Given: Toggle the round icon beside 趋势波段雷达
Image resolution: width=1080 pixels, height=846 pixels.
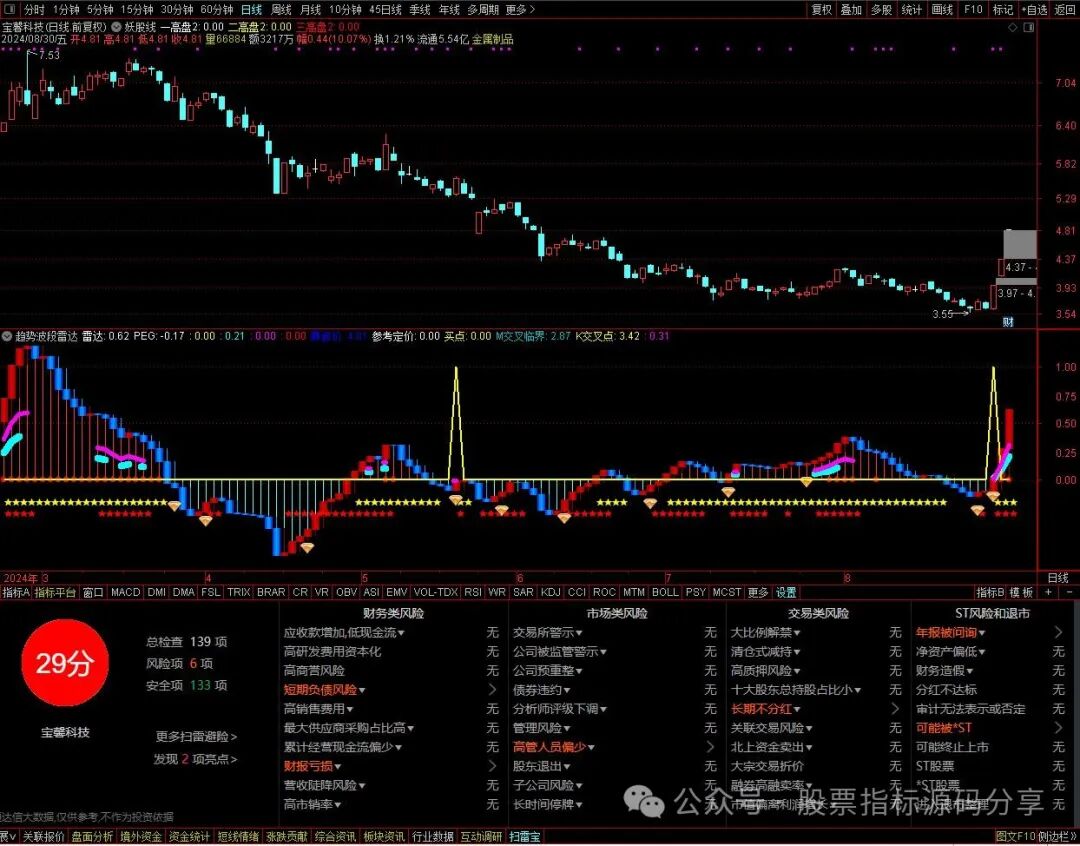Looking at the screenshot, I should click(x=7, y=336).
